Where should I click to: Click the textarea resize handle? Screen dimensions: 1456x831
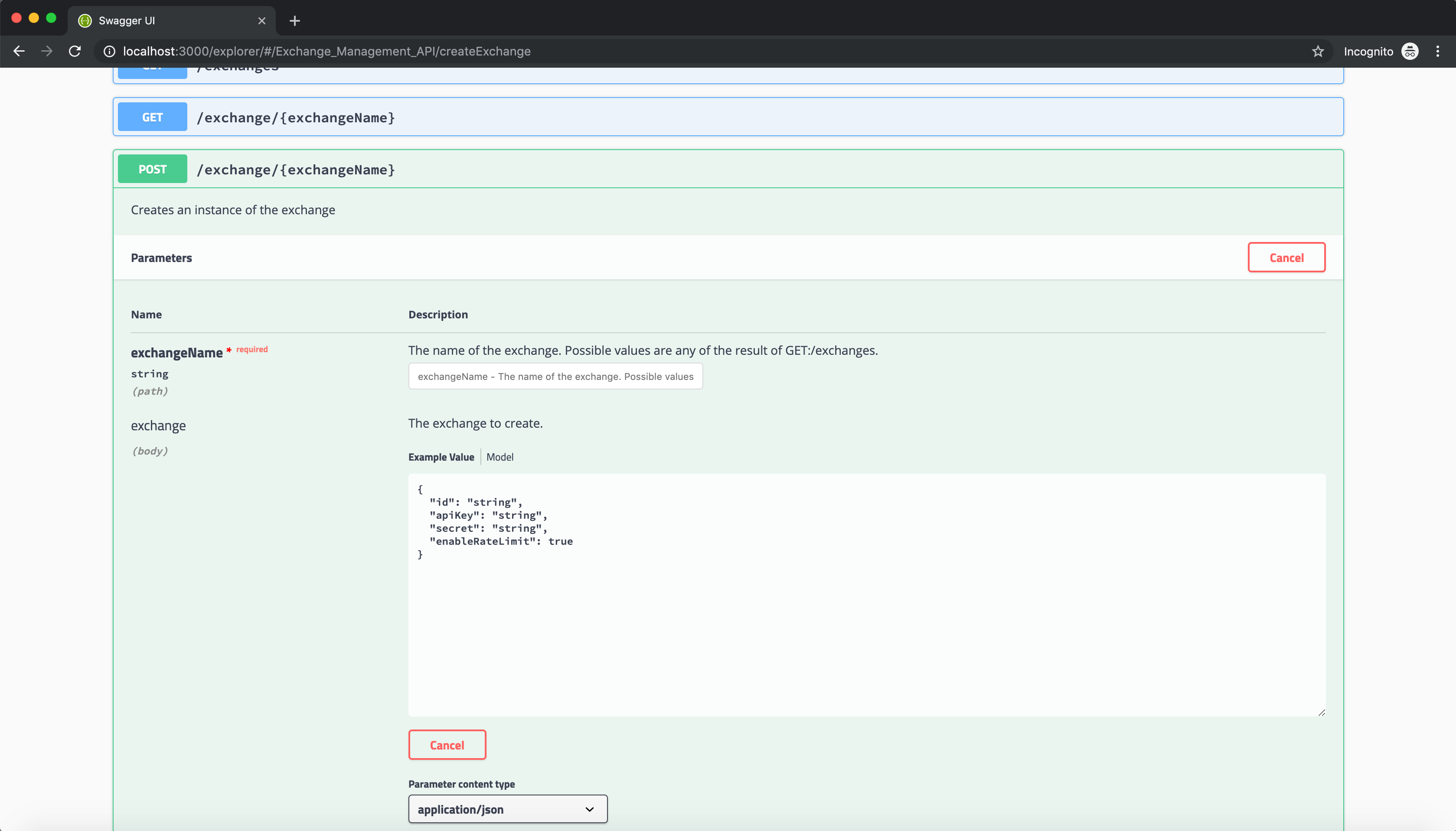[1321, 712]
